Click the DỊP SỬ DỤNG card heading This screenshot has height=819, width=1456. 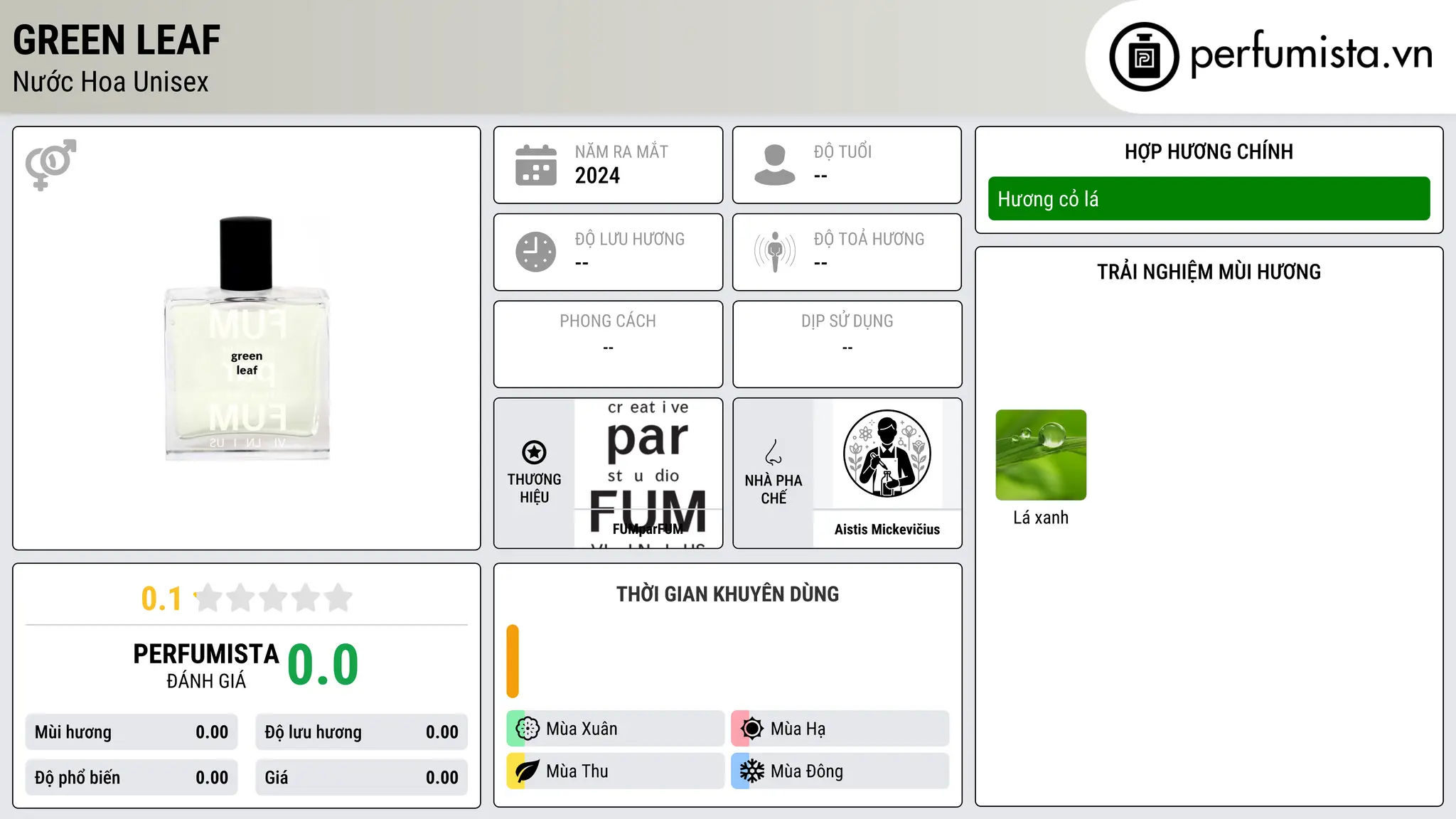click(x=847, y=321)
